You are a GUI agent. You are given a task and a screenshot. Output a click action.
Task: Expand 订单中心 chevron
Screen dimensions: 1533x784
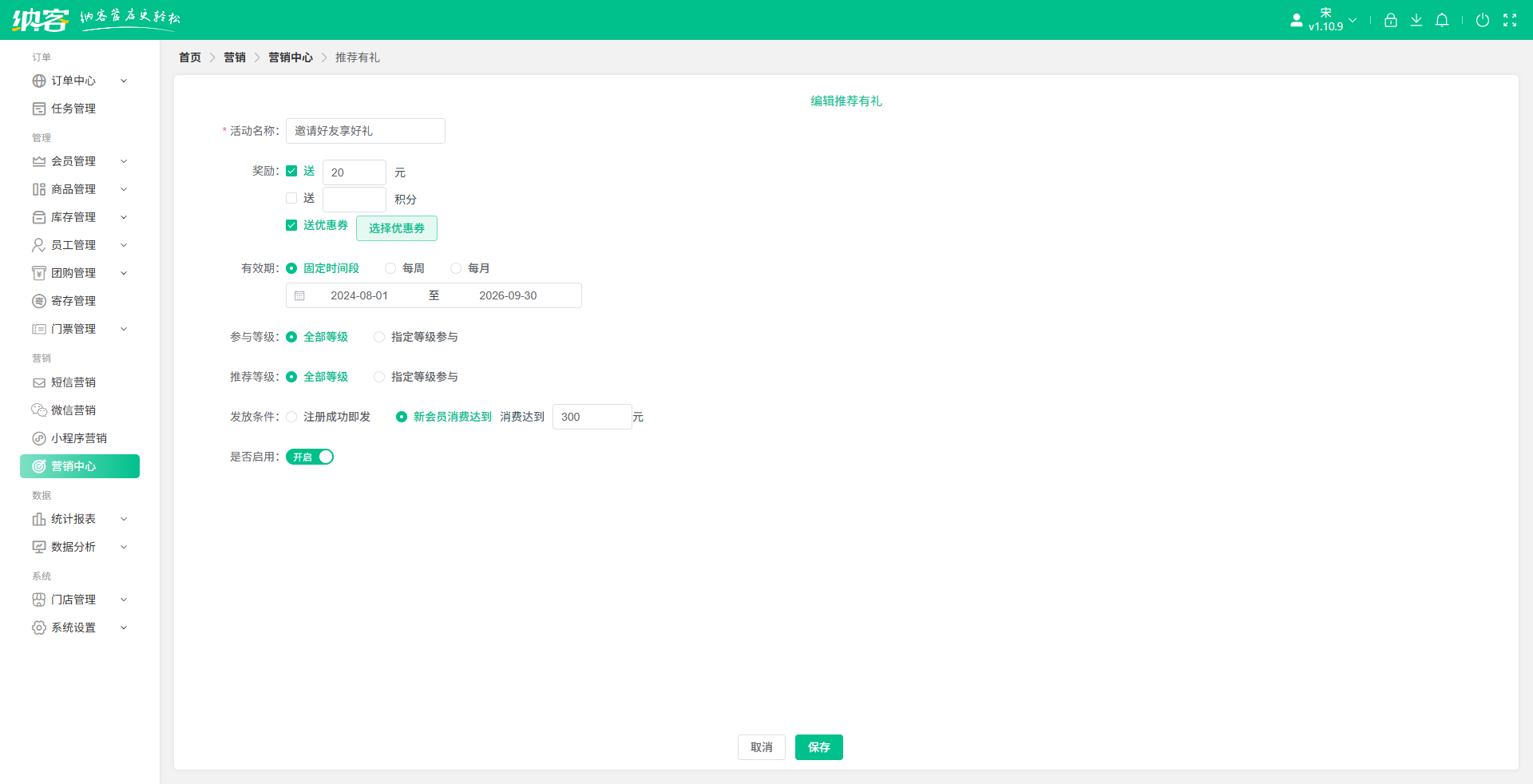[124, 81]
